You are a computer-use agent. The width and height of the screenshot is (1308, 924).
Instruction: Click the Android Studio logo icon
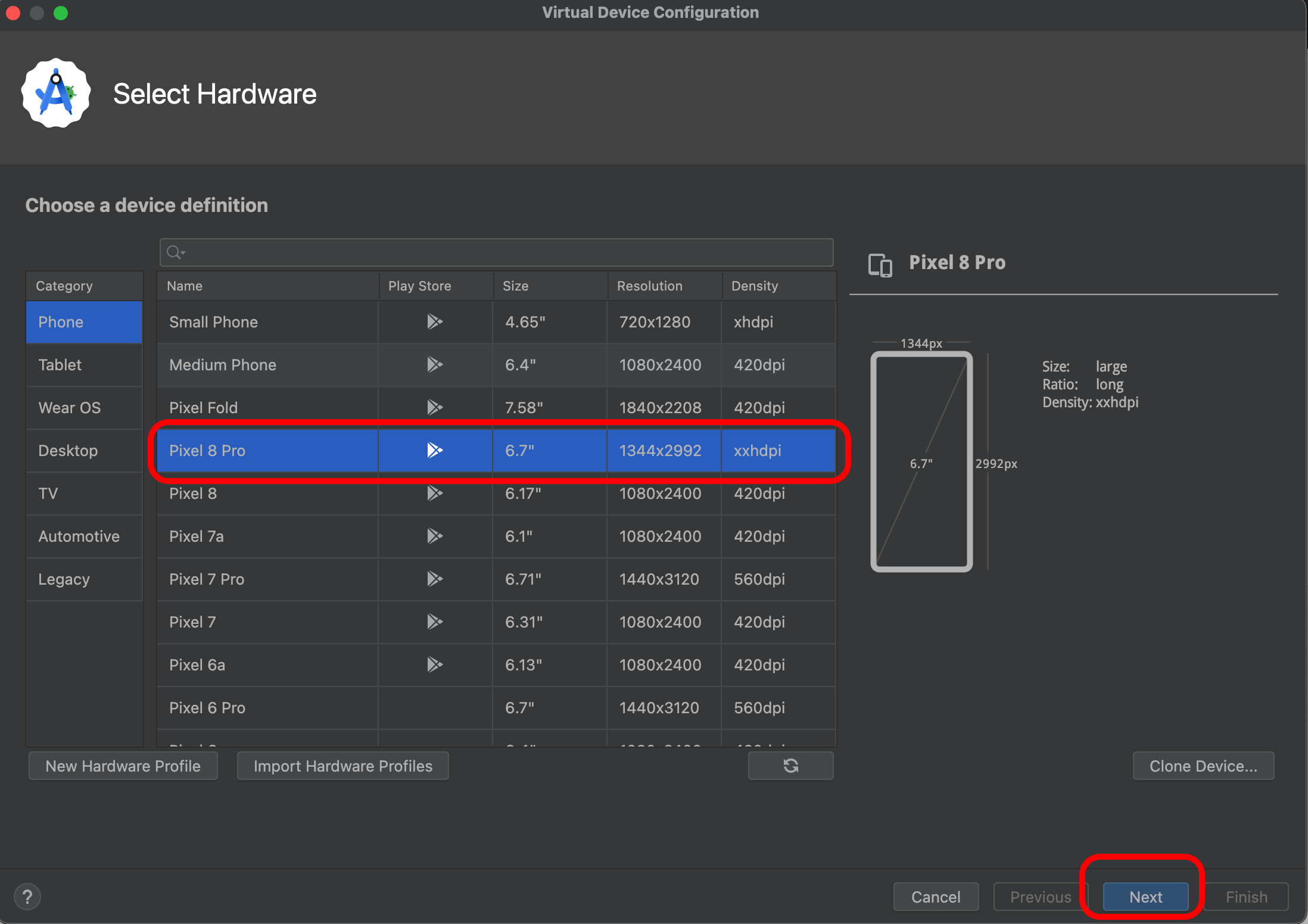click(56, 93)
